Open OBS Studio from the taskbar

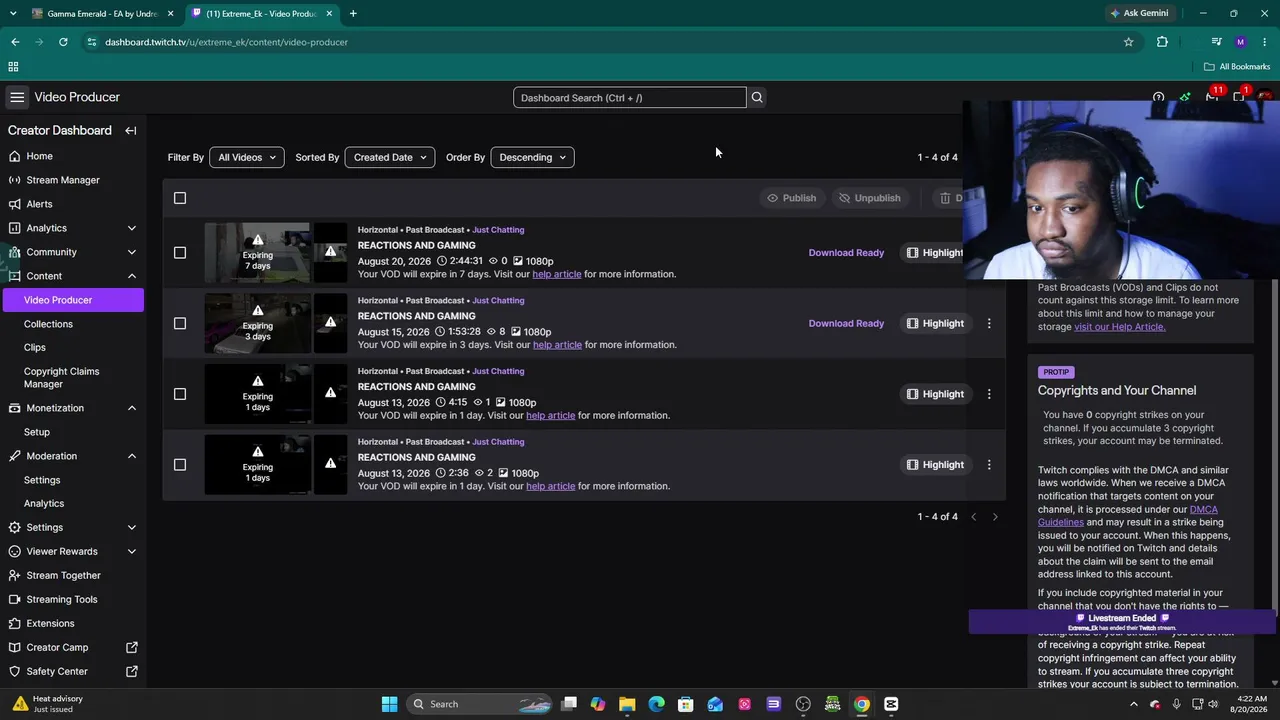803,704
